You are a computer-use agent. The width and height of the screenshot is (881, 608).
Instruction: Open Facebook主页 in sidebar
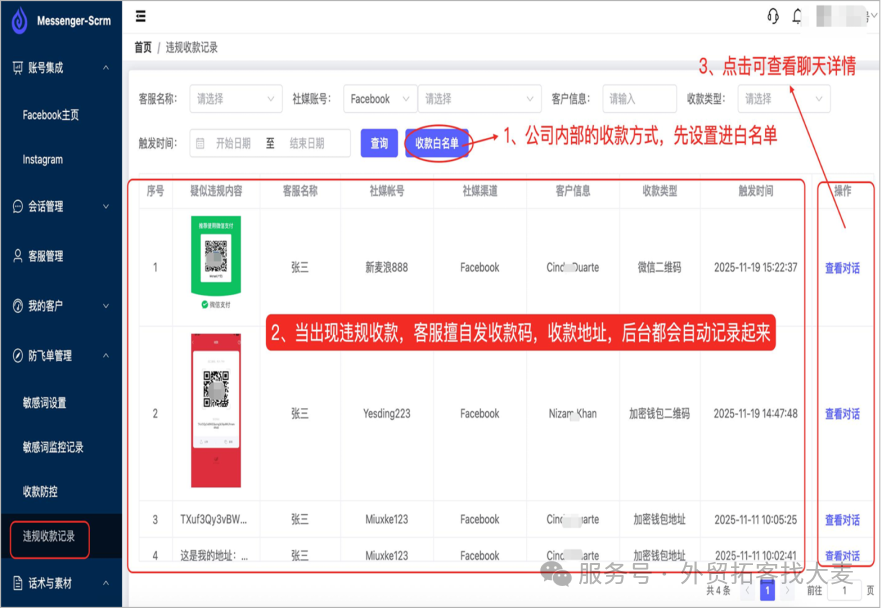(x=51, y=115)
